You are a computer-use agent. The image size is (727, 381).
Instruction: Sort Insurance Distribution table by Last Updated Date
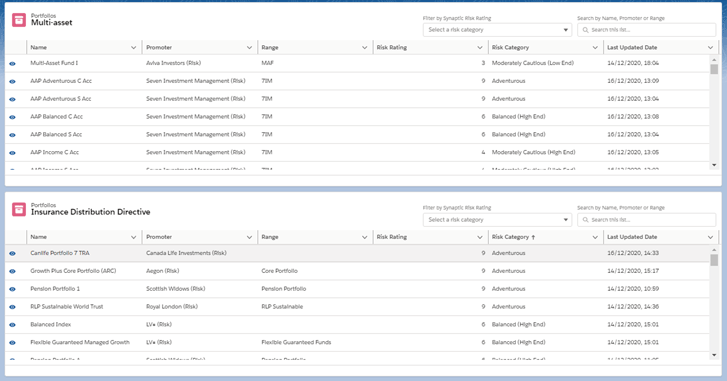[632, 237]
